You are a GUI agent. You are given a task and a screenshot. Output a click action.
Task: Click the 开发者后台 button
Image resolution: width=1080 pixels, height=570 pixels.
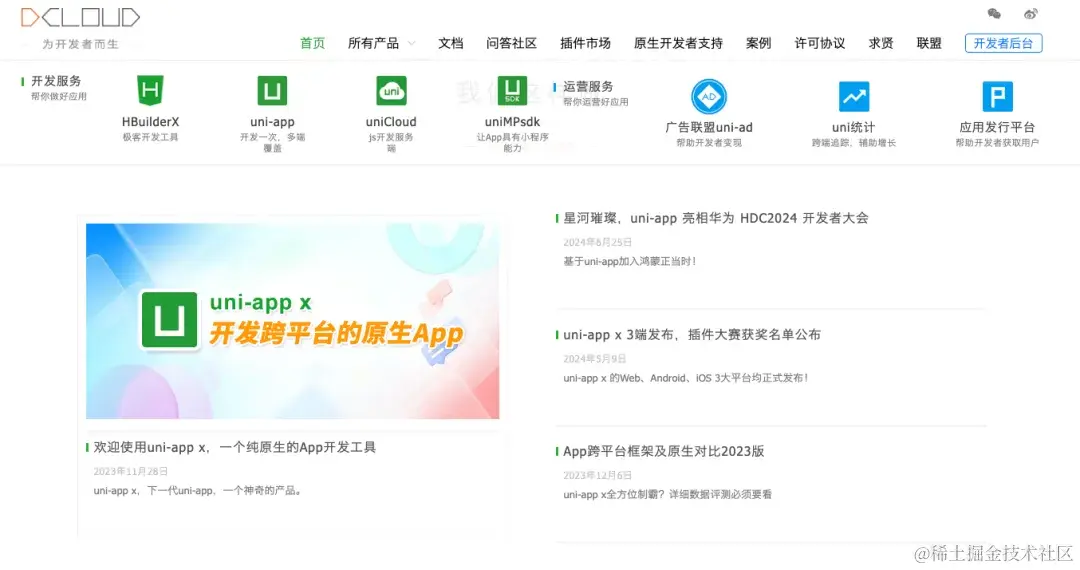click(1004, 43)
